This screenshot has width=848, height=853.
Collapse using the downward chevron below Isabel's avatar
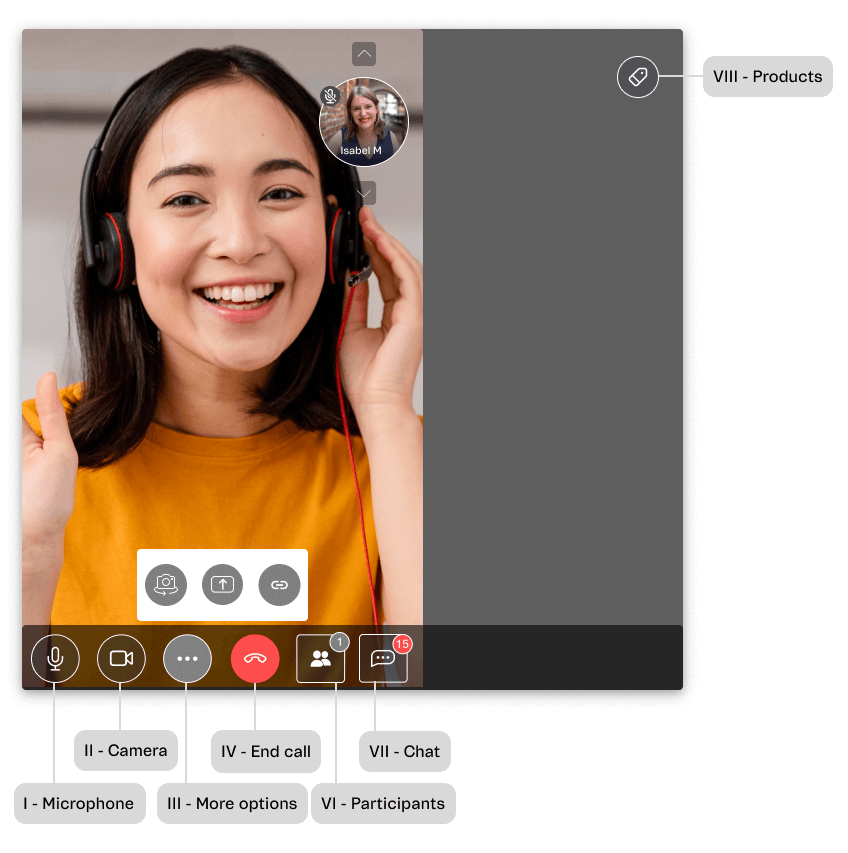(364, 192)
